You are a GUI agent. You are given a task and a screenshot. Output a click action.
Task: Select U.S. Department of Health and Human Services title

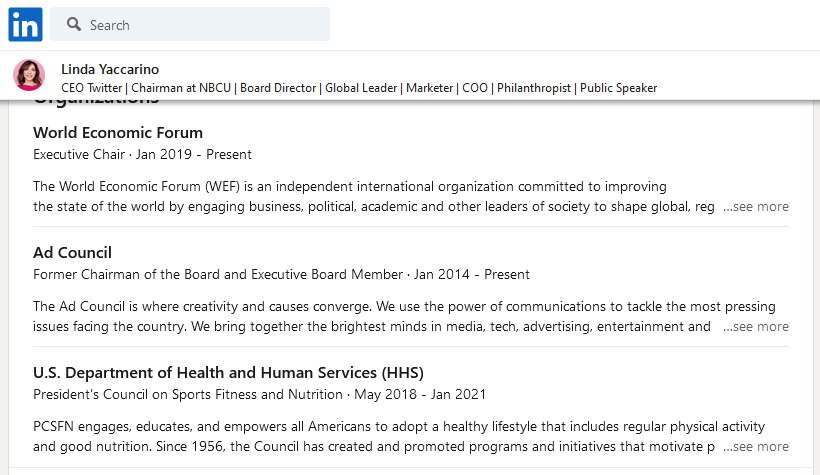point(228,372)
